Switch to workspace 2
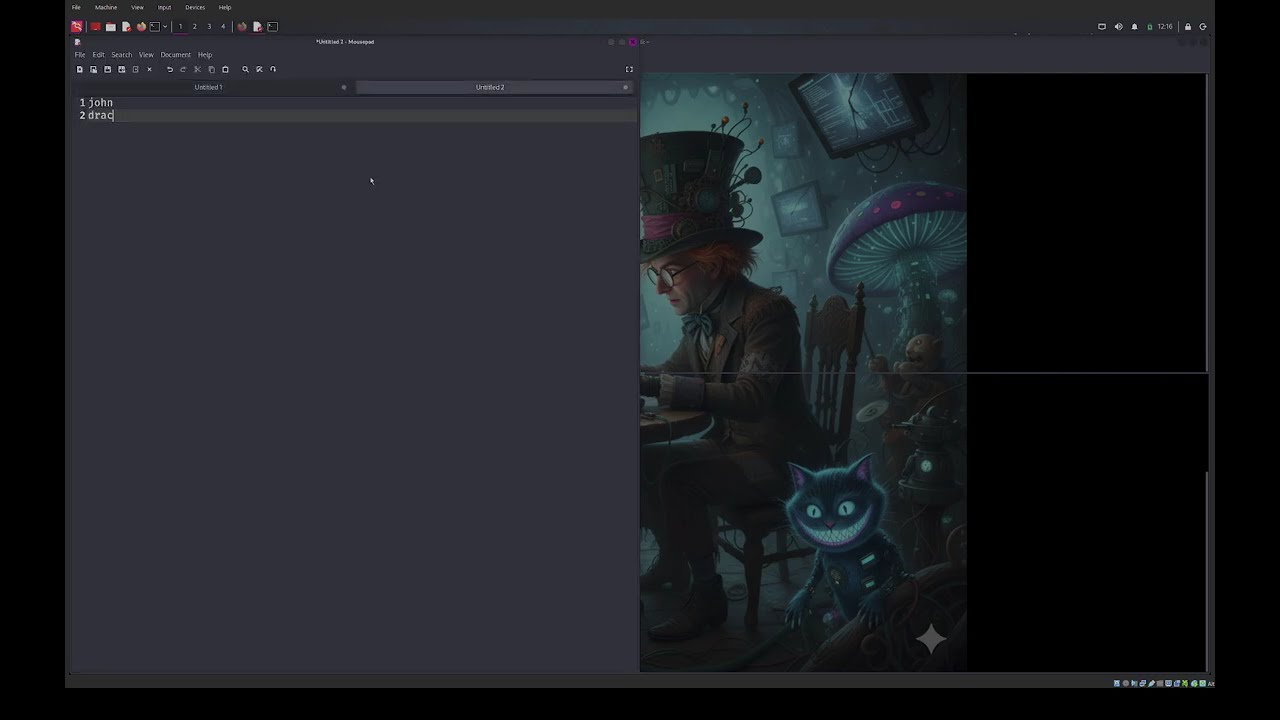1280x720 pixels. tap(194, 26)
